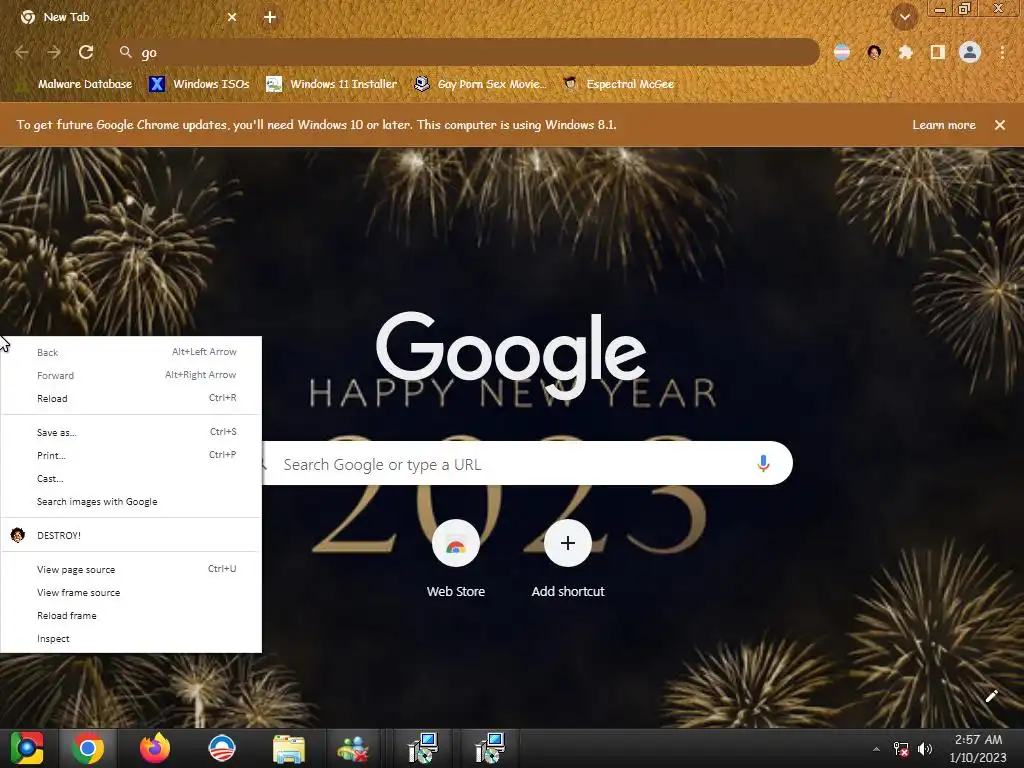This screenshot has height=768, width=1024.
Task: Open the Chrome profile avatar button
Action: [x=970, y=52]
